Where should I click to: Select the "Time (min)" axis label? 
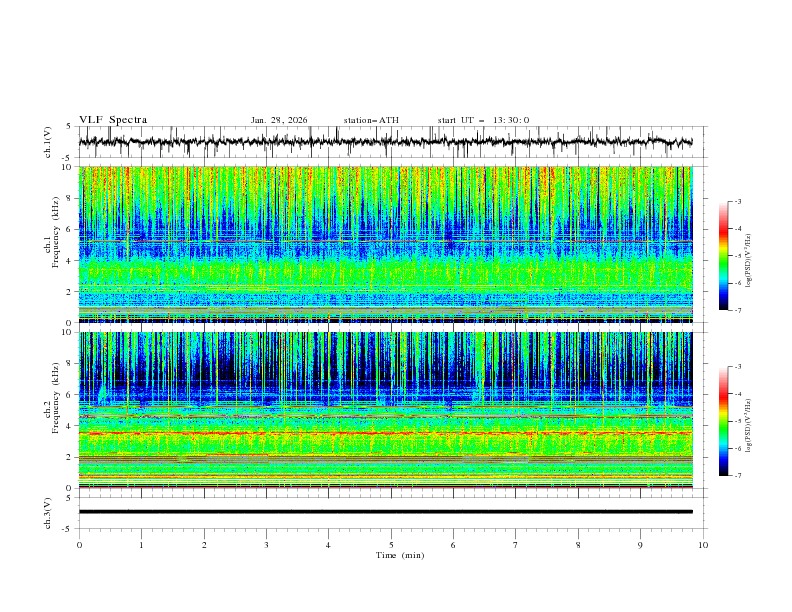click(400, 555)
